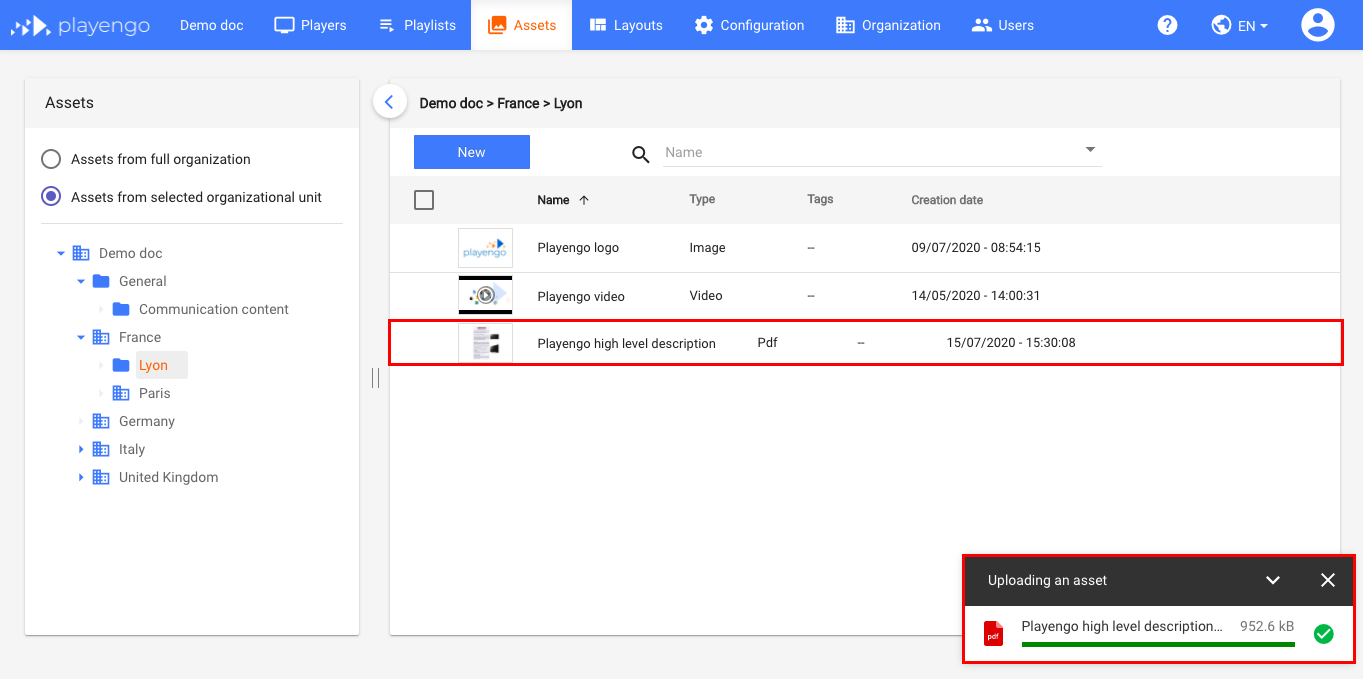1363x679 pixels.
Task: Collapse the Demo doc tree node
Action: 61,253
